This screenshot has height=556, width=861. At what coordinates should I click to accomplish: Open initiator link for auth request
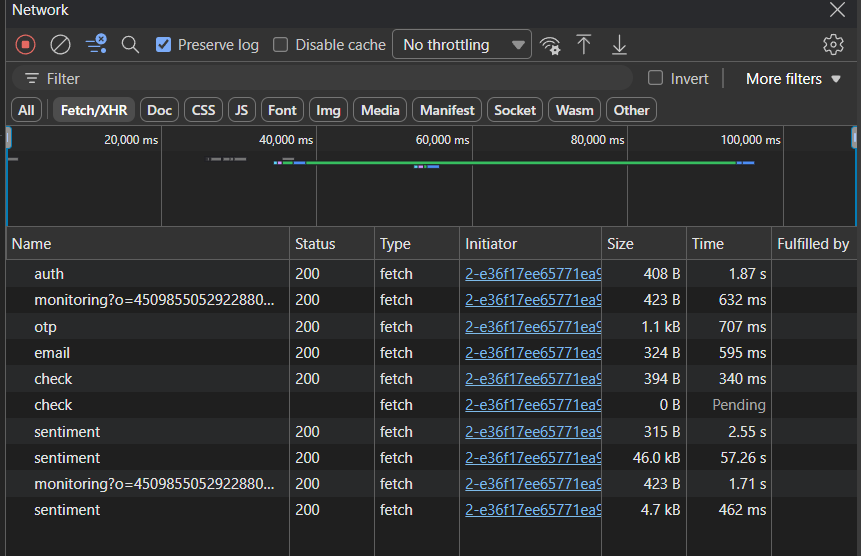coord(532,274)
